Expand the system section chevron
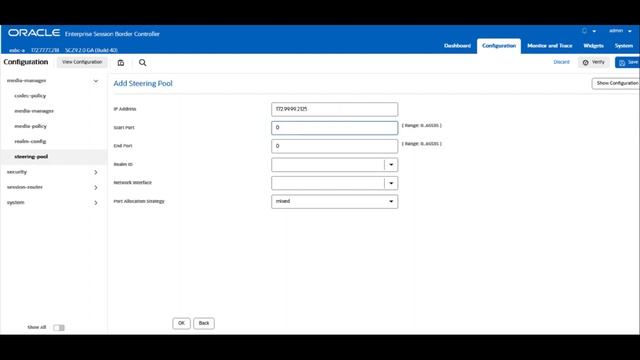Screen dimensions: 640x360 [x=96, y=203]
